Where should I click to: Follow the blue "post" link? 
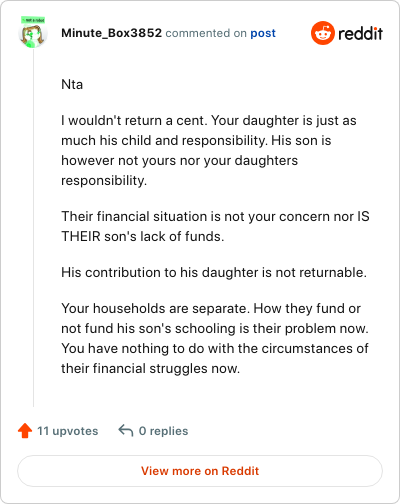263,33
